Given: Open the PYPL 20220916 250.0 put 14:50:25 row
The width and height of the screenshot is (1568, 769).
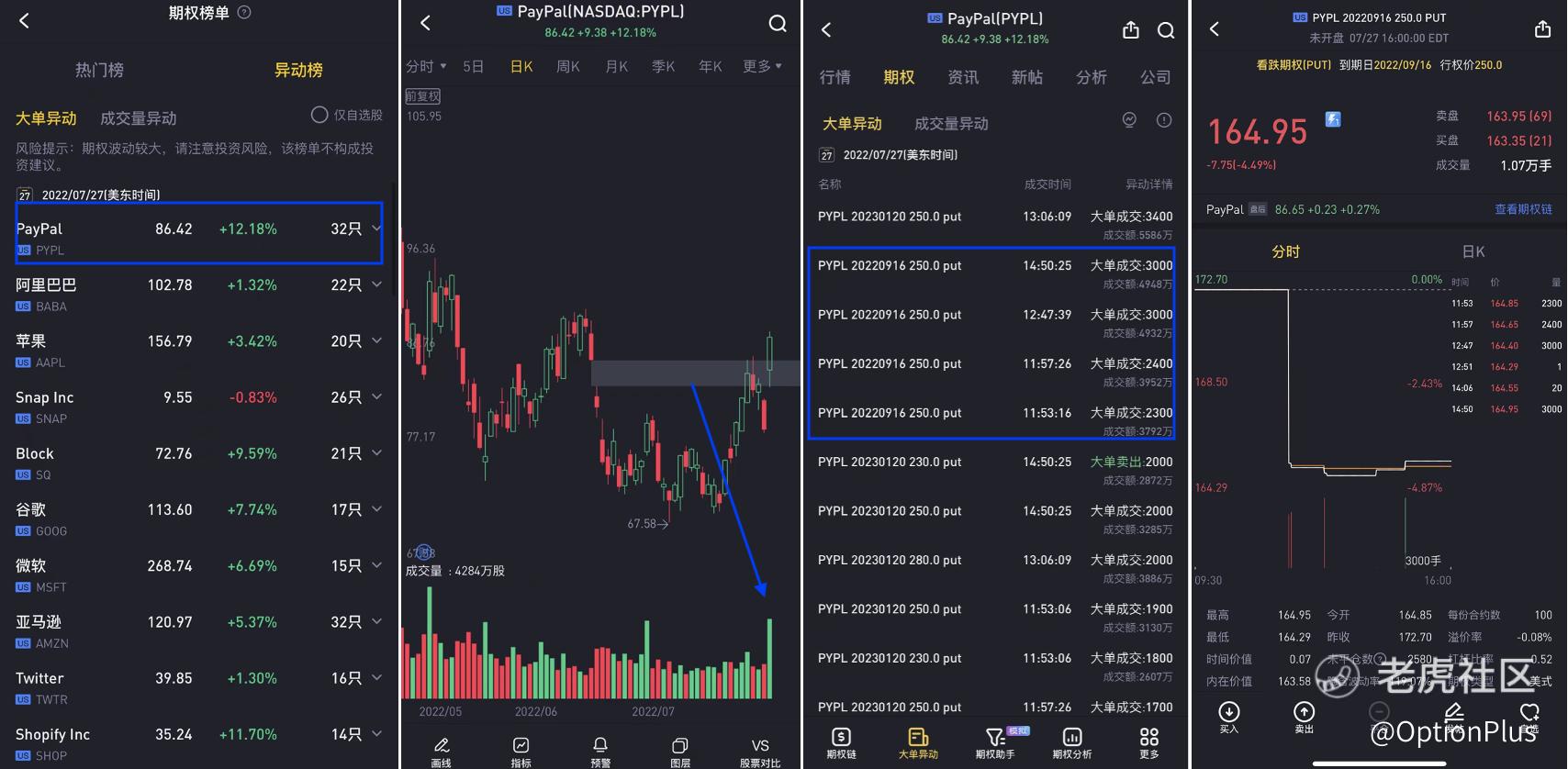Looking at the screenshot, I should point(995,273).
